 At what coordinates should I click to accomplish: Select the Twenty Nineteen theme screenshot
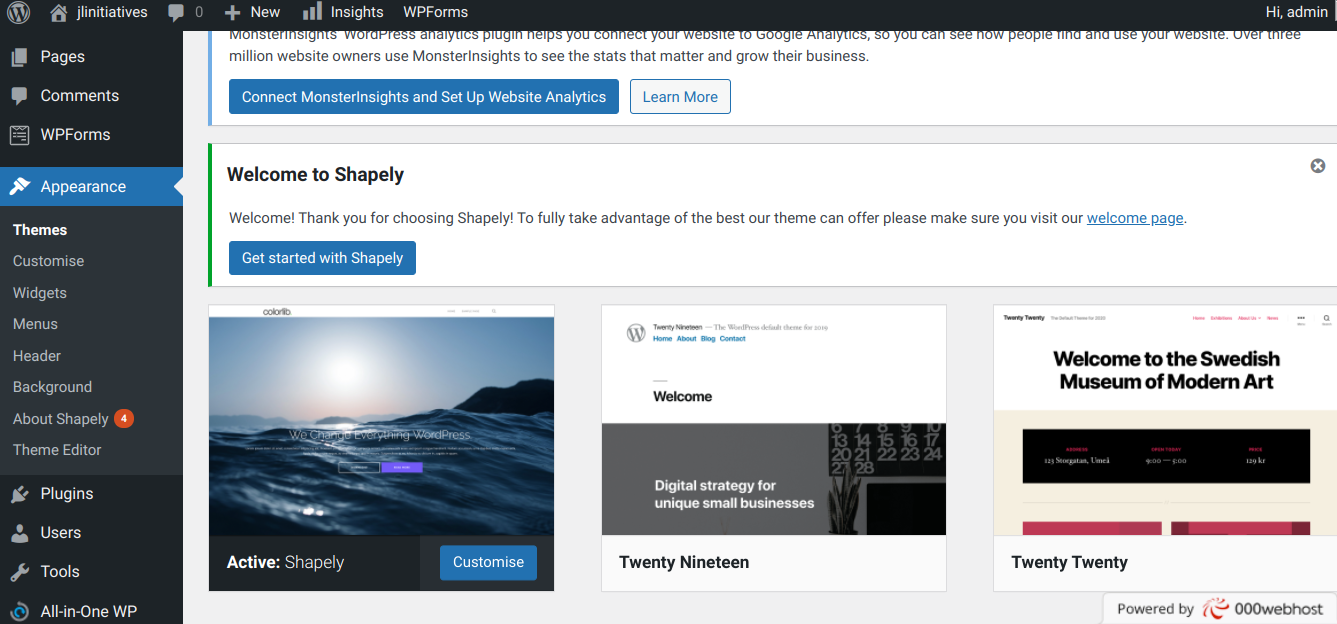pyautogui.click(x=774, y=420)
